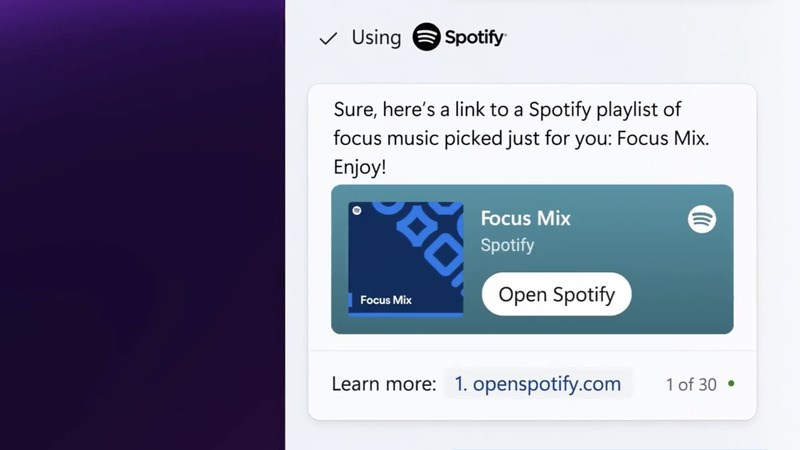
Task: Click the Spotify logo beside "Using"
Action: pos(427,37)
